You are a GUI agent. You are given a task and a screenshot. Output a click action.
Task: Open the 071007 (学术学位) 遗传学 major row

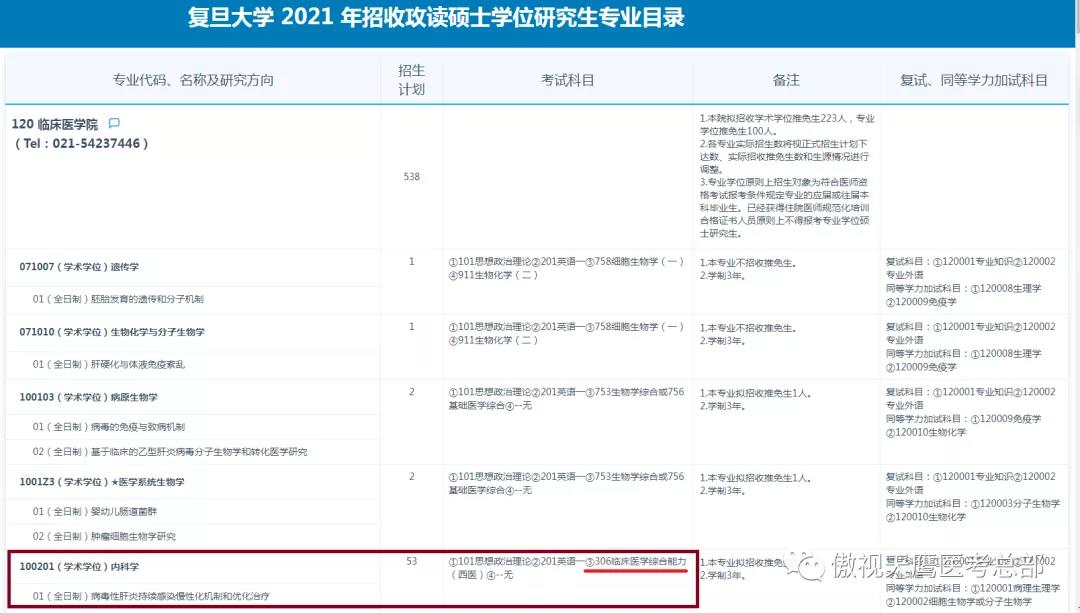pyautogui.click(x=79, y=267)
